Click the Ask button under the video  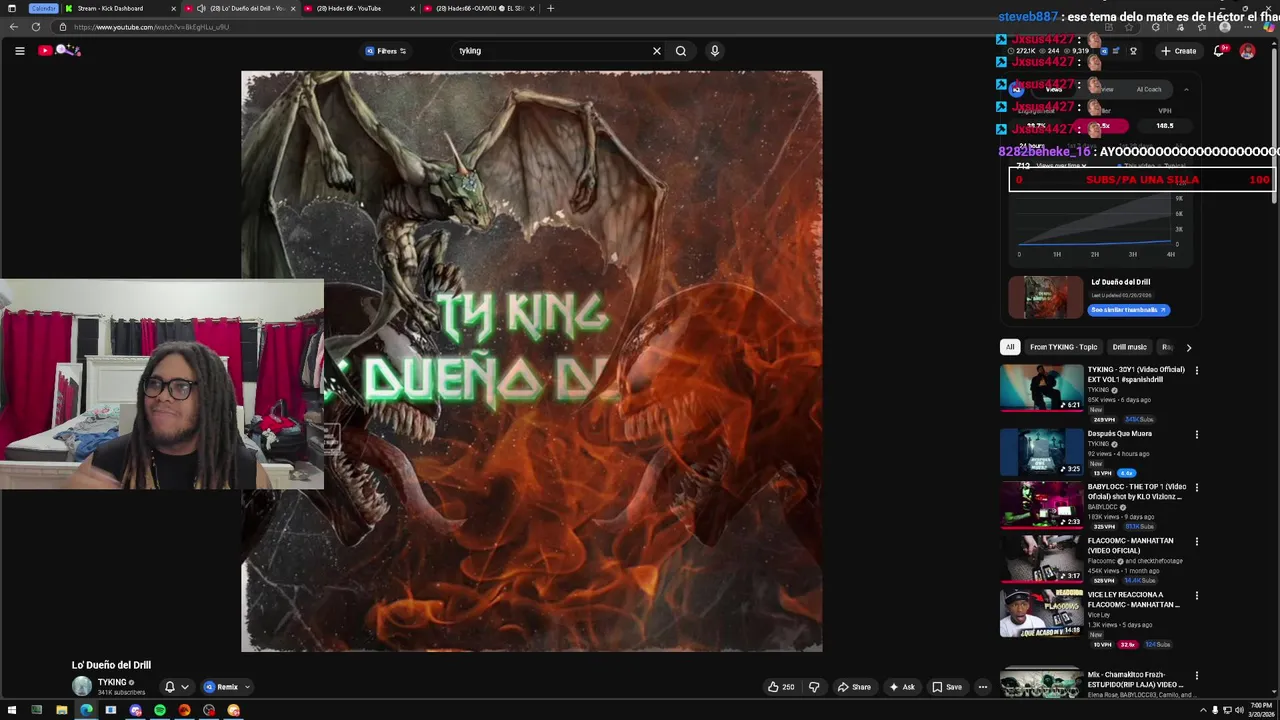pos(902,687)
